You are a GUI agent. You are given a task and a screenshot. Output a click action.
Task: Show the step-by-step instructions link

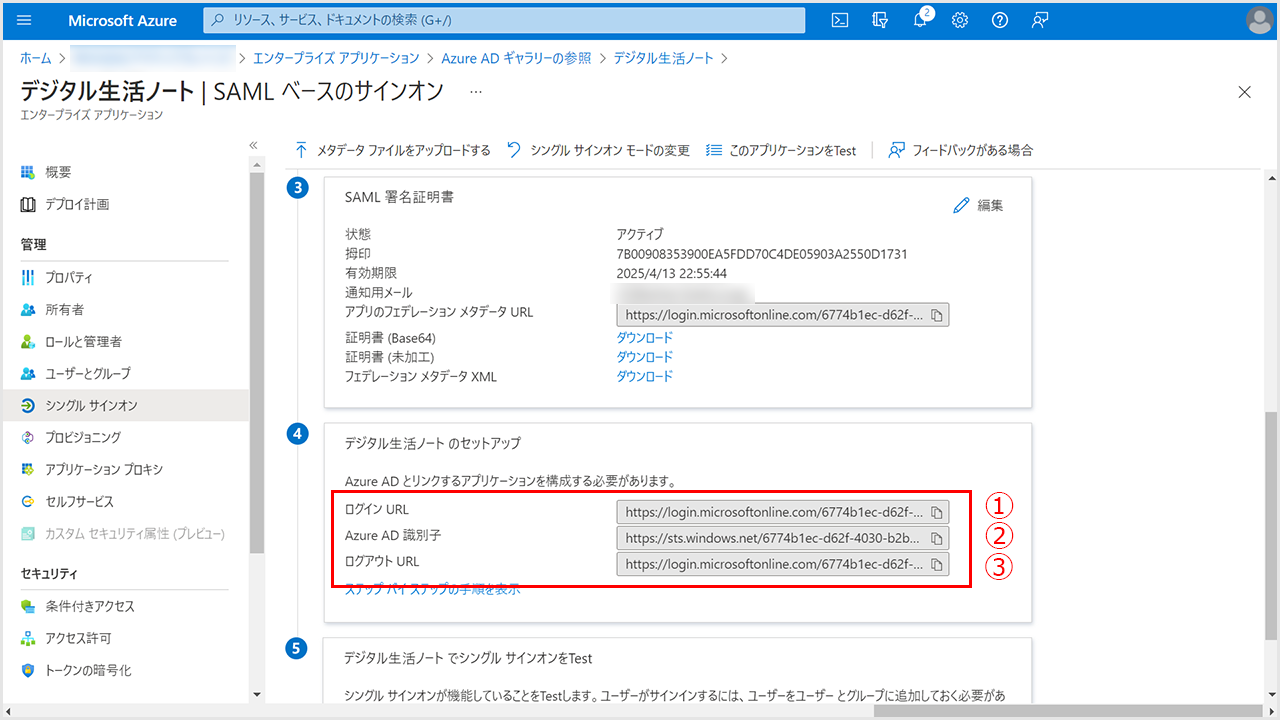point(432,589)
